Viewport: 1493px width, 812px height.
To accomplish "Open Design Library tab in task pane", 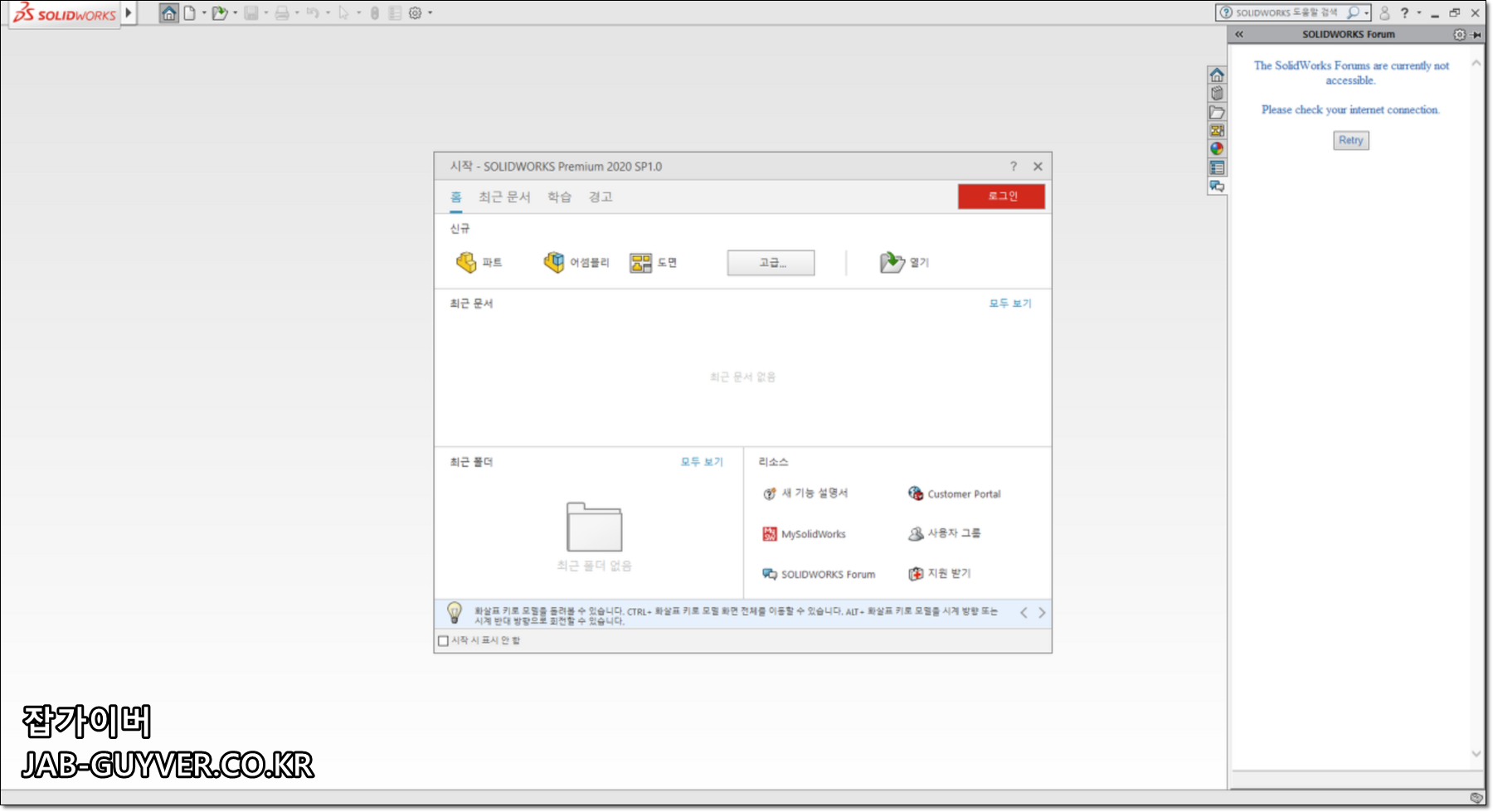I will pyautogui.click(x=1217, y=93).
